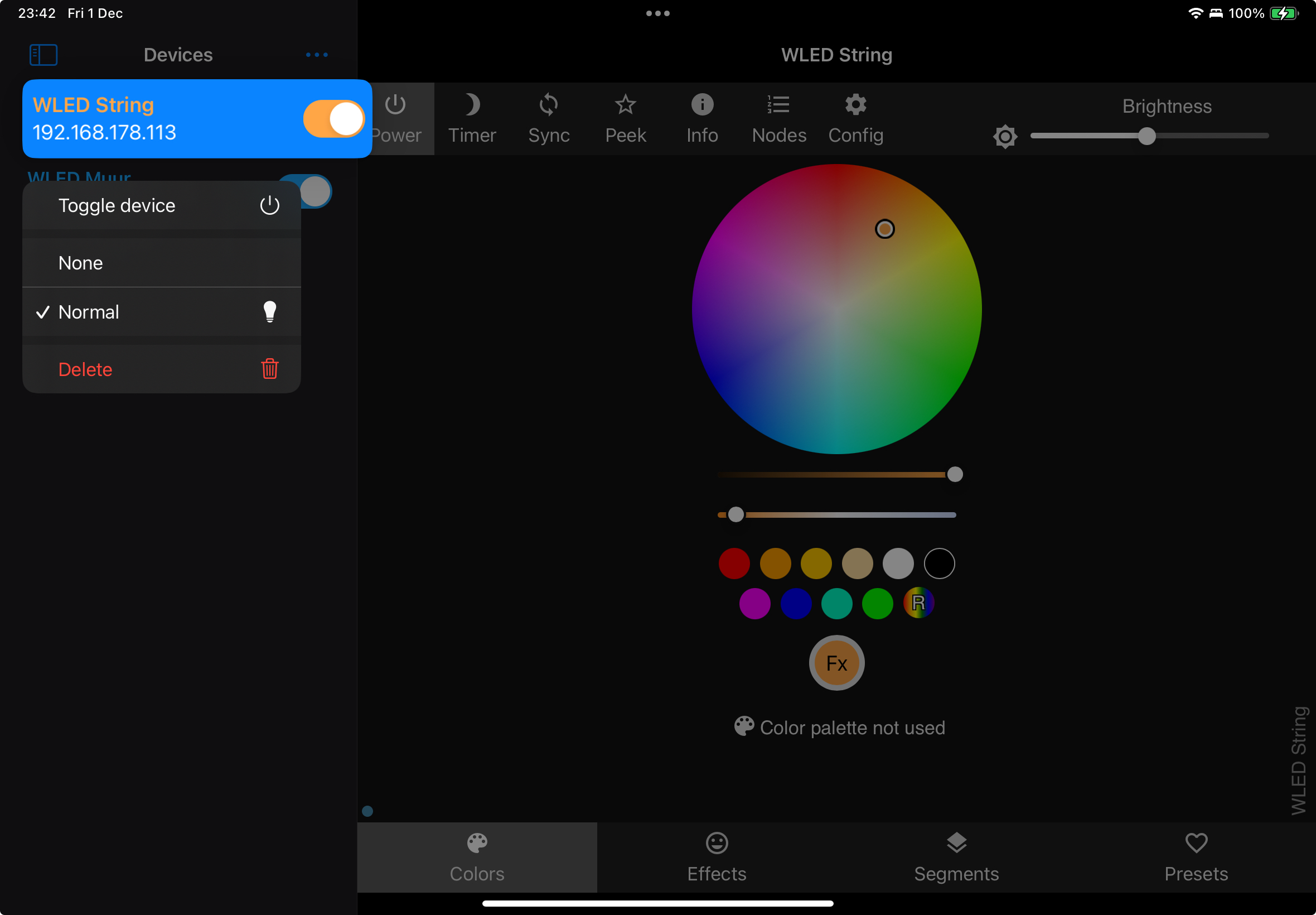Pick the purple color swatch
The height and width of the screenshot is (915, 1316).
(x=754, y=603)
